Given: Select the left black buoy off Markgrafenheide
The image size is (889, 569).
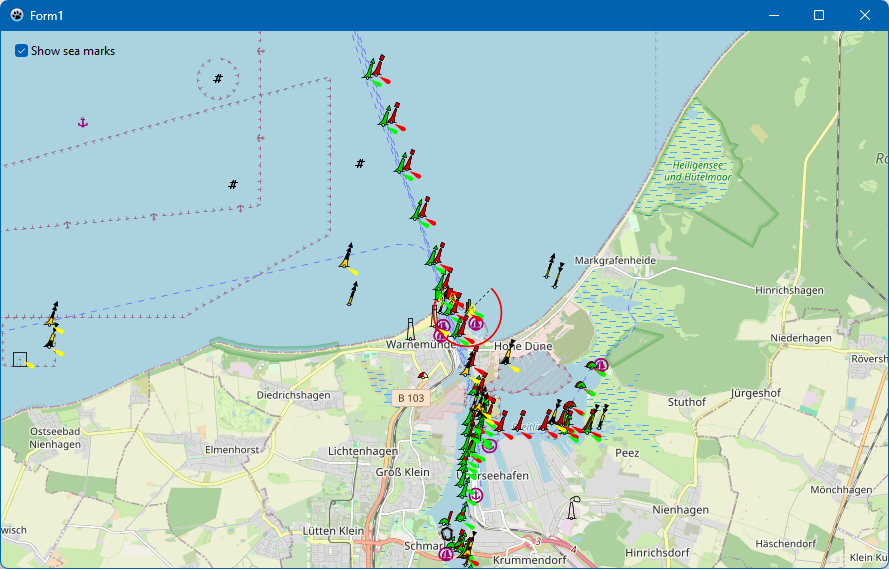Looking at the screenshot, I should click(x=549, y=266).
